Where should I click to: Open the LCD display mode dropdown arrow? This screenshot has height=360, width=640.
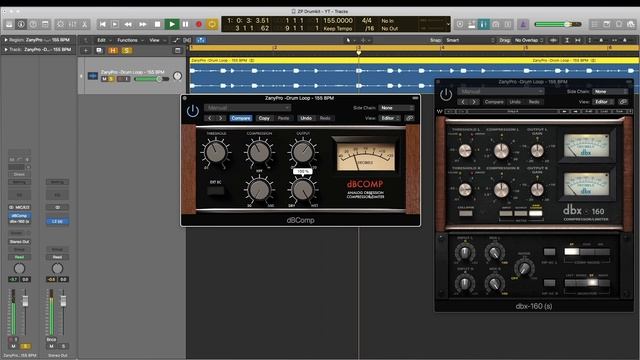(448, 24)
